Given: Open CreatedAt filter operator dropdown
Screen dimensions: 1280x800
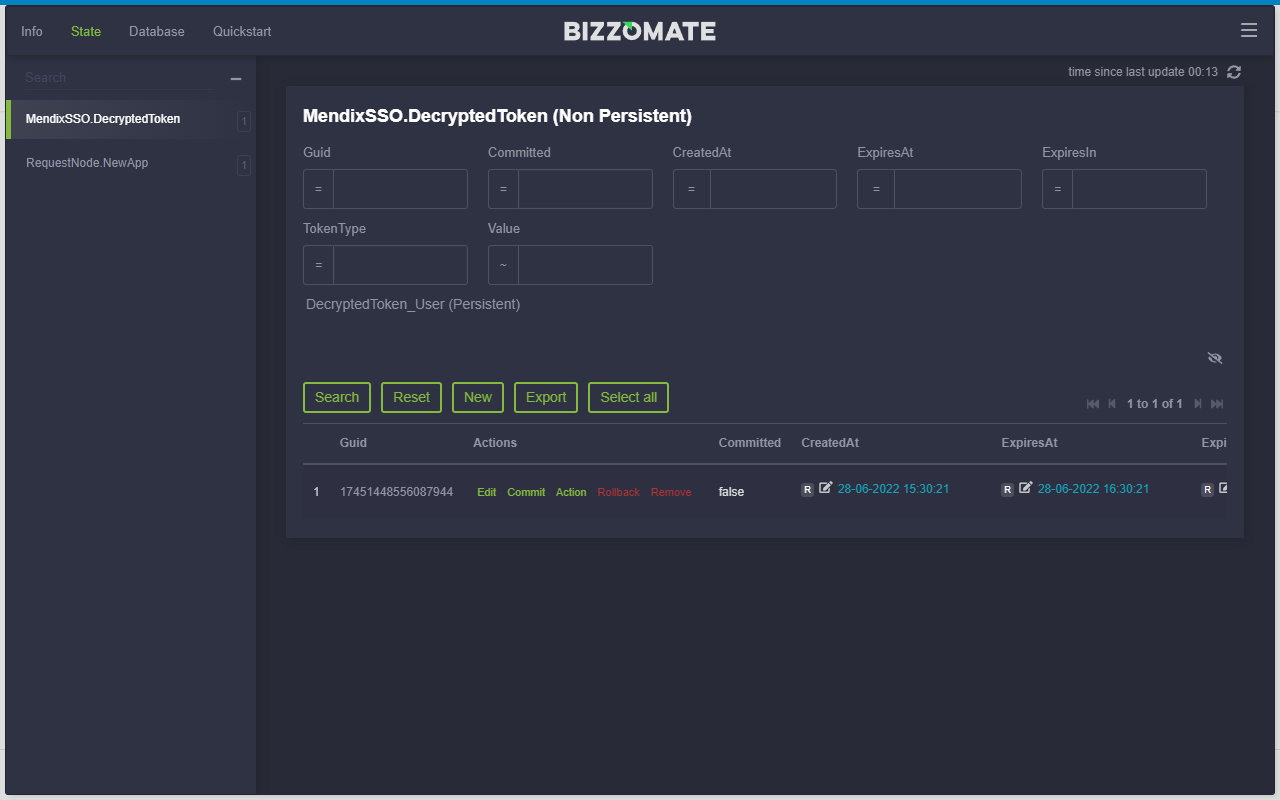Looking at the screenshot, I should 692,189.
